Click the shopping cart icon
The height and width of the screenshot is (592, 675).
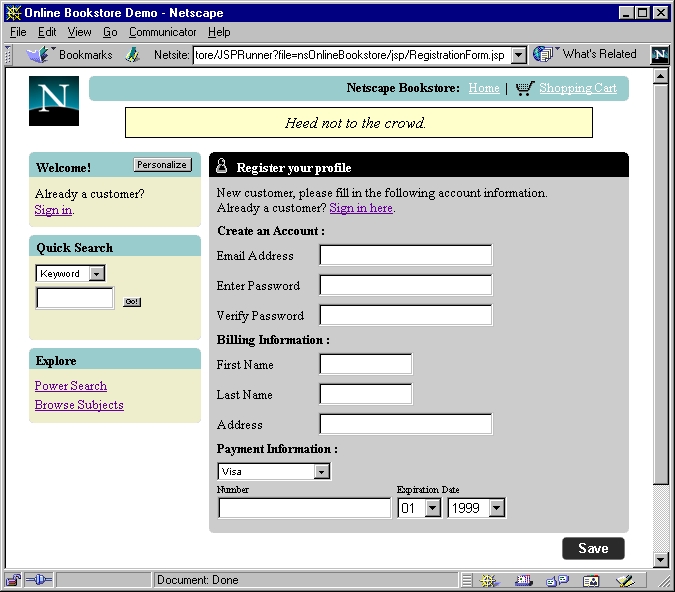[525, 88]
